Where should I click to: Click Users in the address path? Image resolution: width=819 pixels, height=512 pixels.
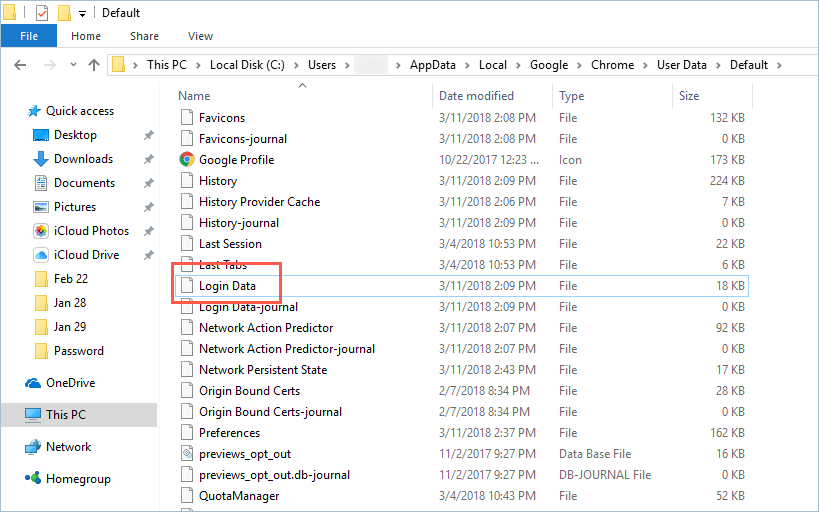(322, 65)
